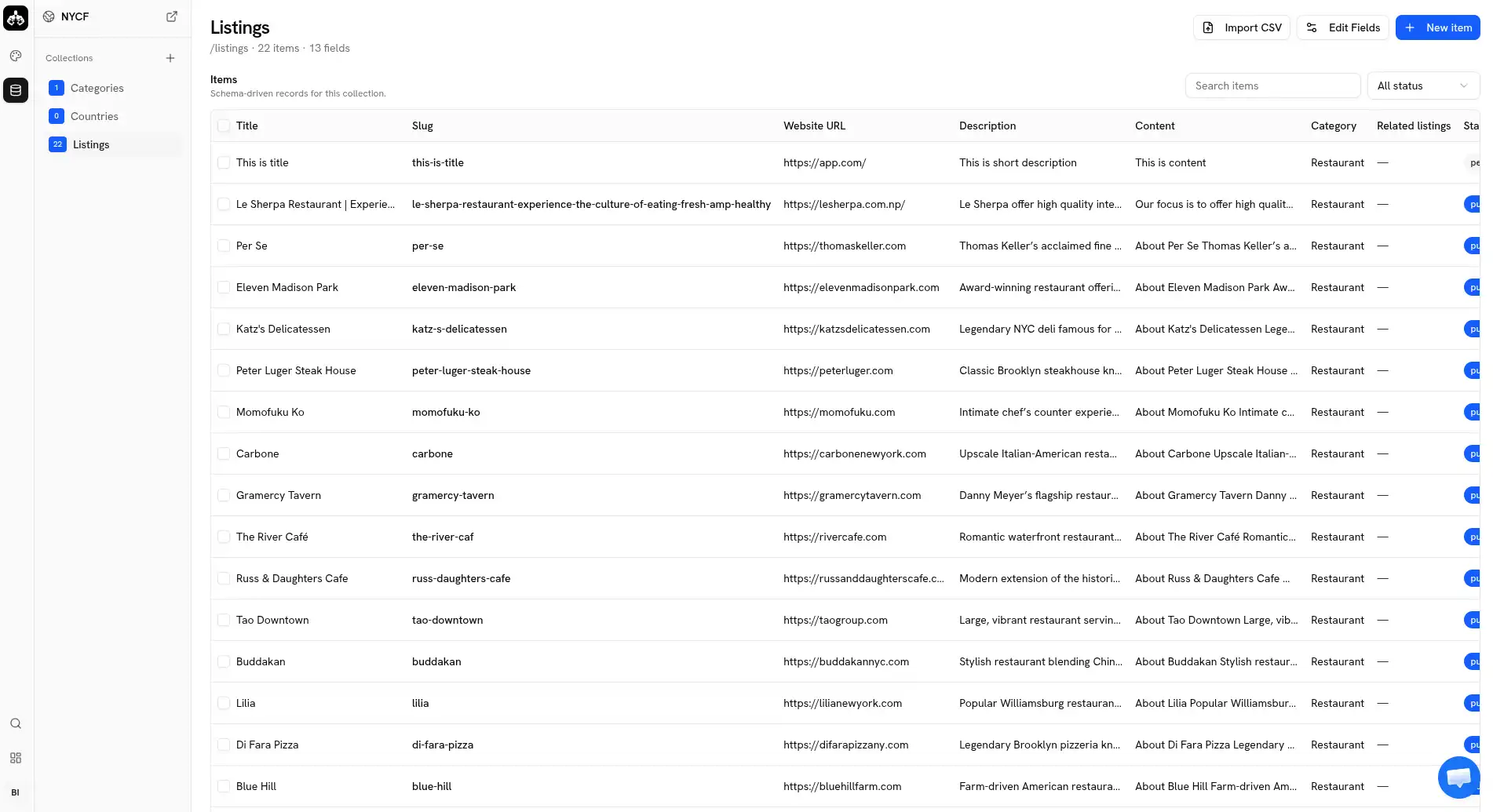Screen dimensions: 1493x812
Task: Click 'This is content' cell
Action: 1170,162
